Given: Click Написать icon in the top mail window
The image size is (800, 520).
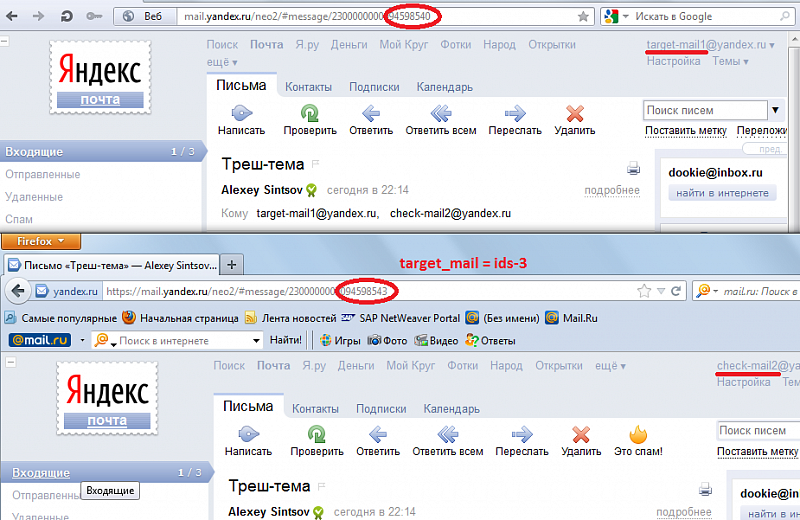Looking at the screenshot, I should coord(241,113).
